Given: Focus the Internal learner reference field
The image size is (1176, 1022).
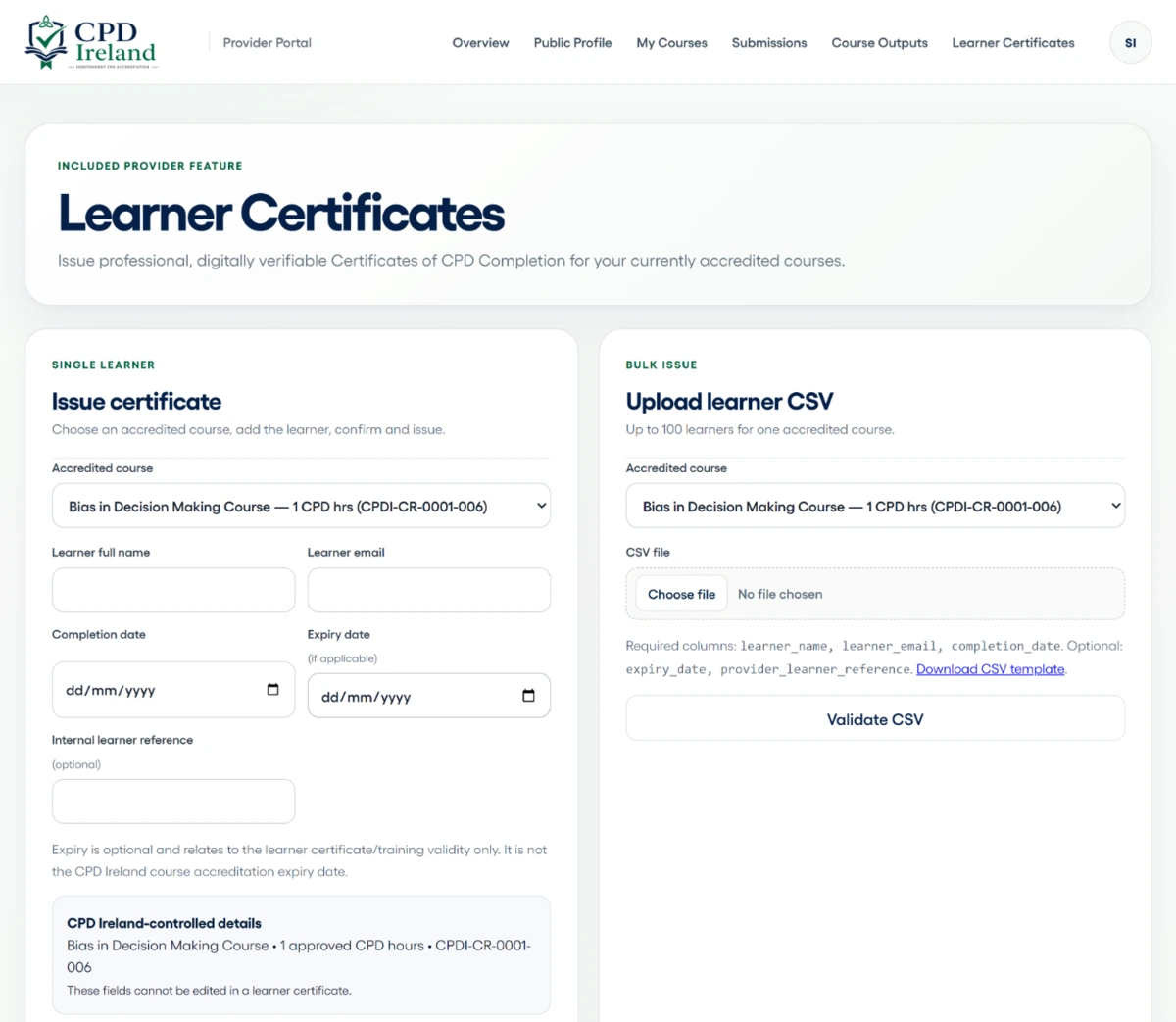Looking at the screenshot, I should pyautogui.click(x=173, y=802).
